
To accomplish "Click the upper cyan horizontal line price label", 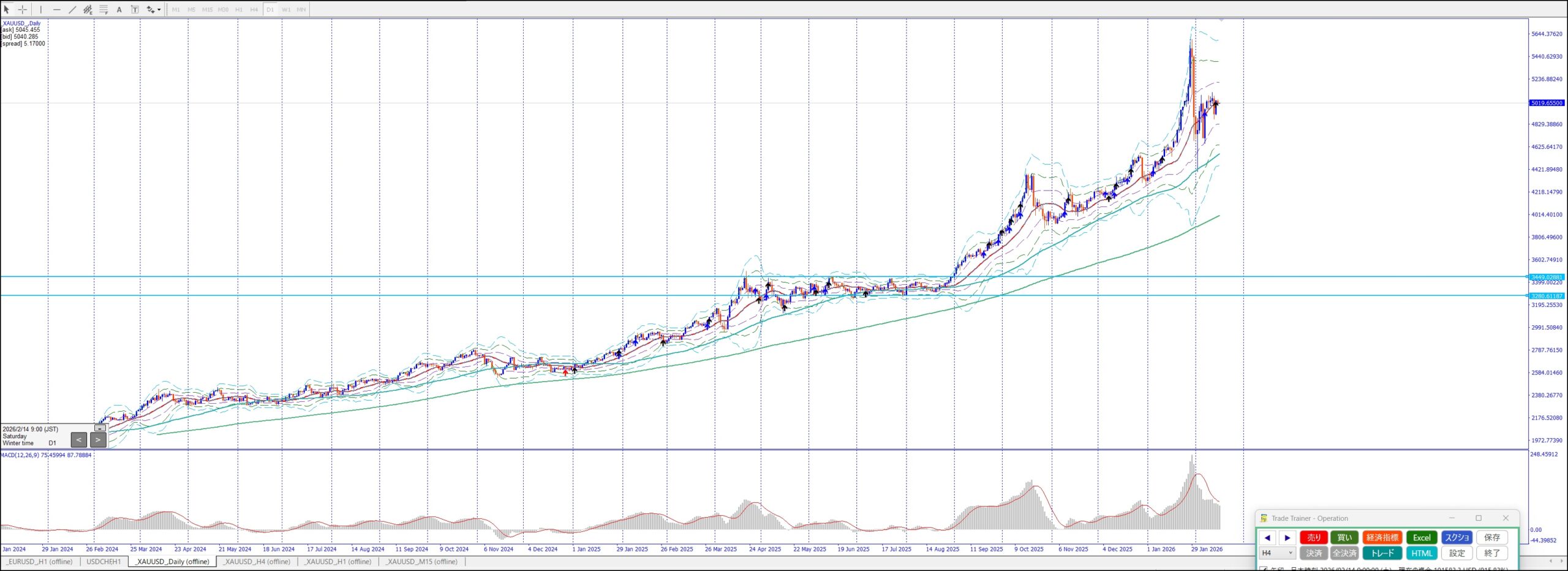I will pos(1547,277).
